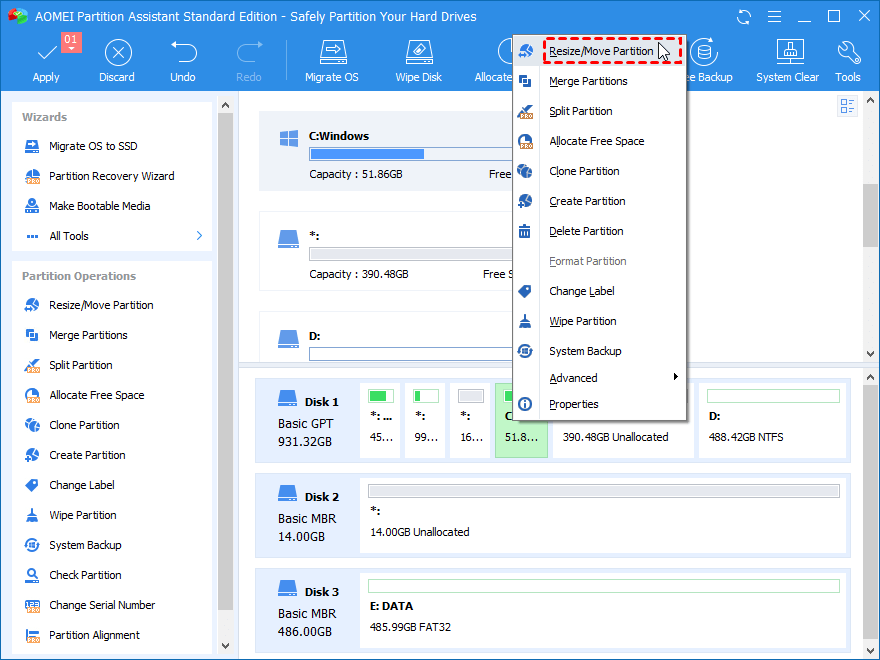Click the Apply toolbar button
Image resolution: width=880 pixels, height=660 pixels.
(x=46, y=61)
